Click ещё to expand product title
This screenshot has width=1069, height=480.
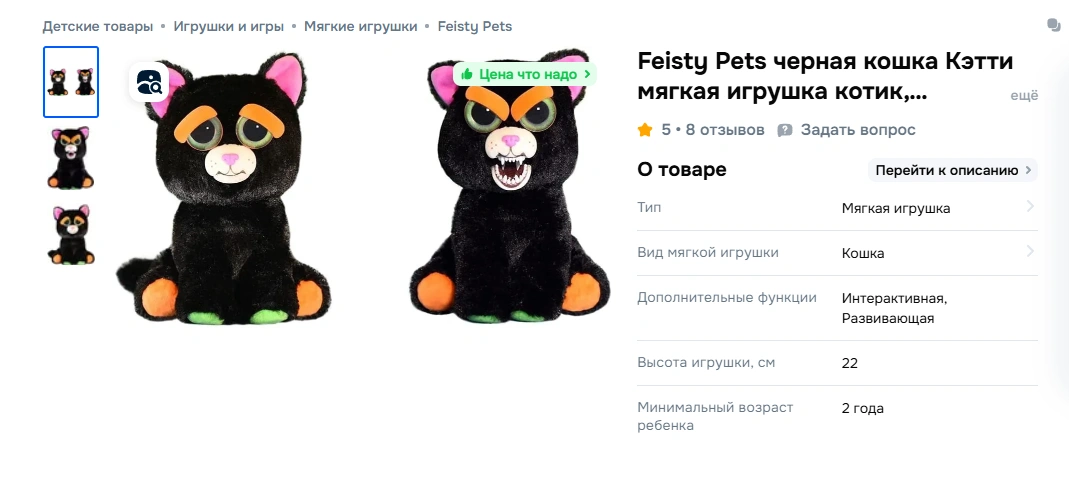point(1024,95)
